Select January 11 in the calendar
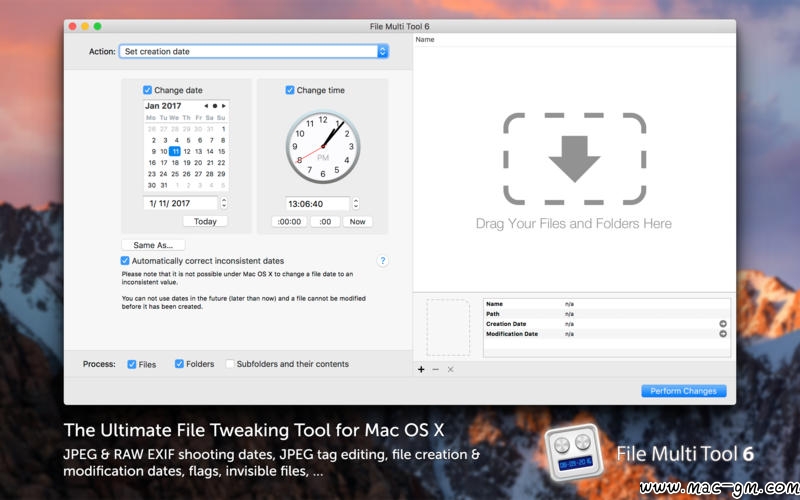Image resolution: width=800 pixels, height=500 pixels. 175,152
